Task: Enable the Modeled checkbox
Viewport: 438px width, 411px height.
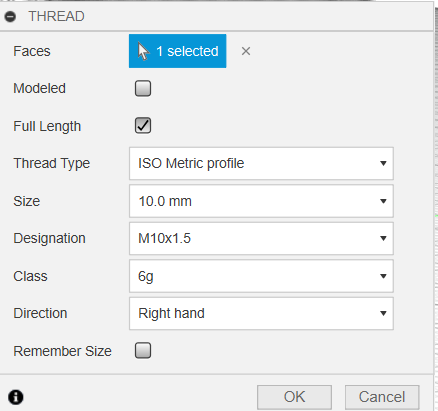Action: pyautogui.click(x=143, y=88)
